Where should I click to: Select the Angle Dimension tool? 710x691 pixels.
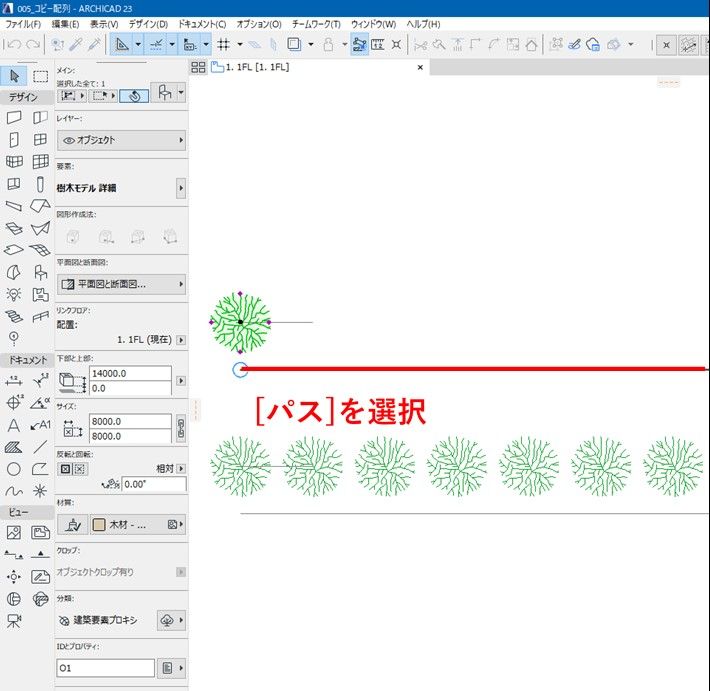[40, 402]
